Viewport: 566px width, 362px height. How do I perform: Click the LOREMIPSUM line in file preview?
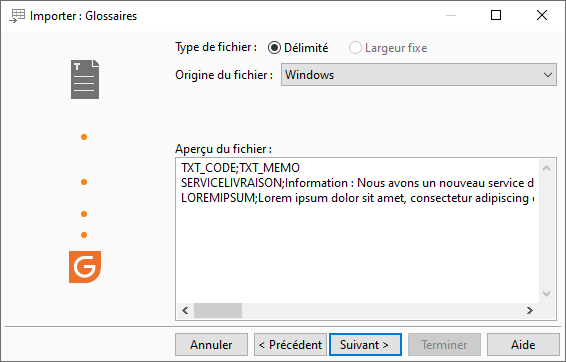pyautogui.click(x=357, y=198)
